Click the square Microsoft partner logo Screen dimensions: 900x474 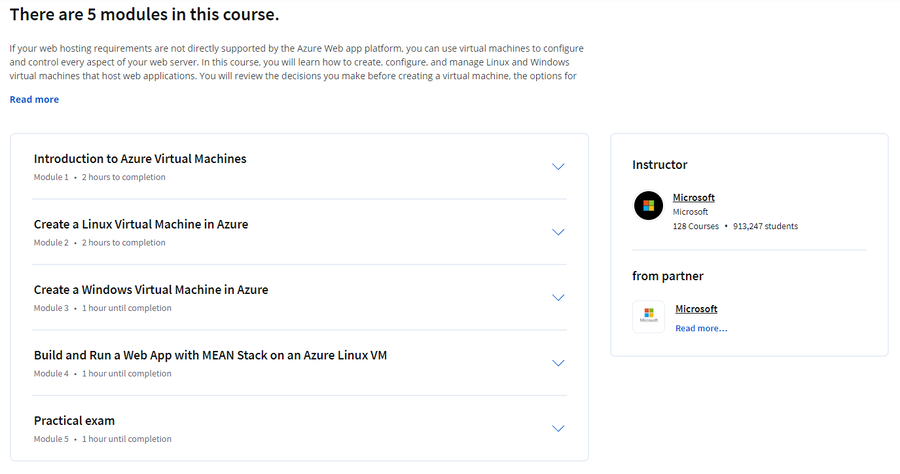click(649, 316)
